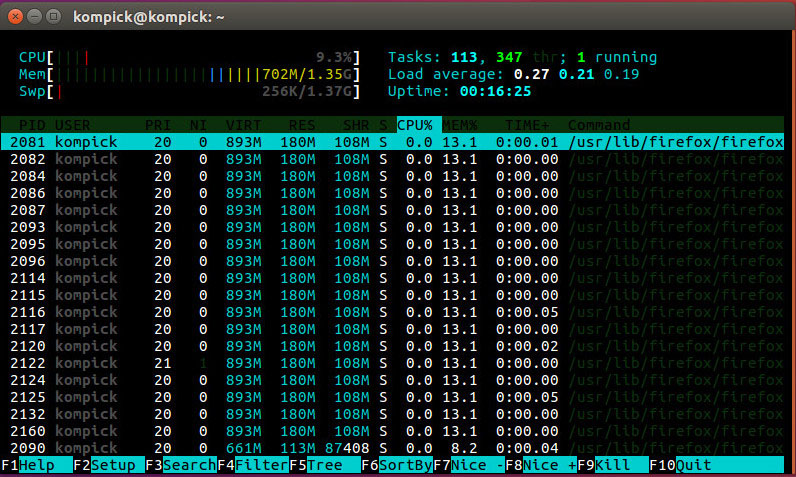
Task: Select process row with PID 2125
Action: click(x=392, y=397)
